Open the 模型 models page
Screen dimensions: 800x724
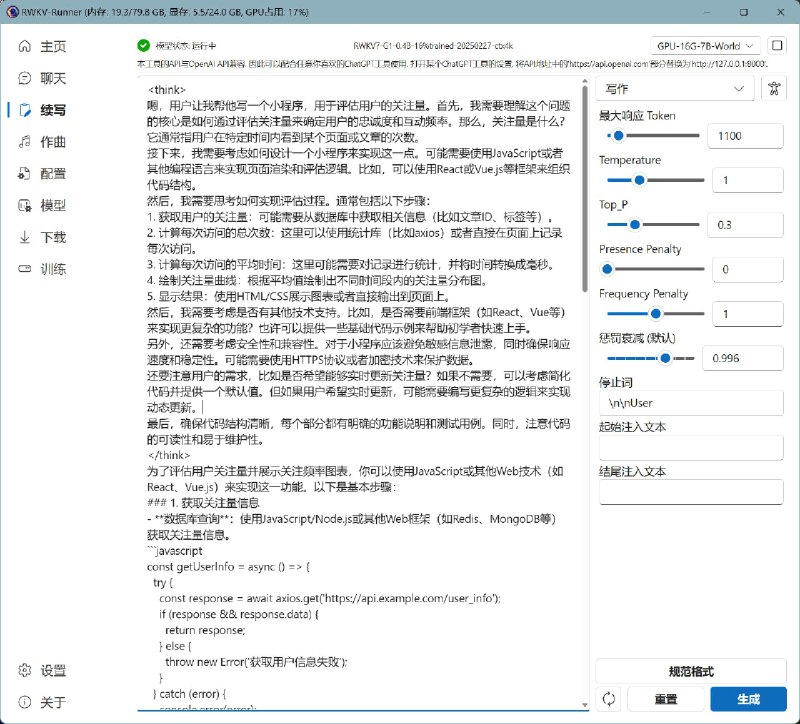click(x=43, y=205)
